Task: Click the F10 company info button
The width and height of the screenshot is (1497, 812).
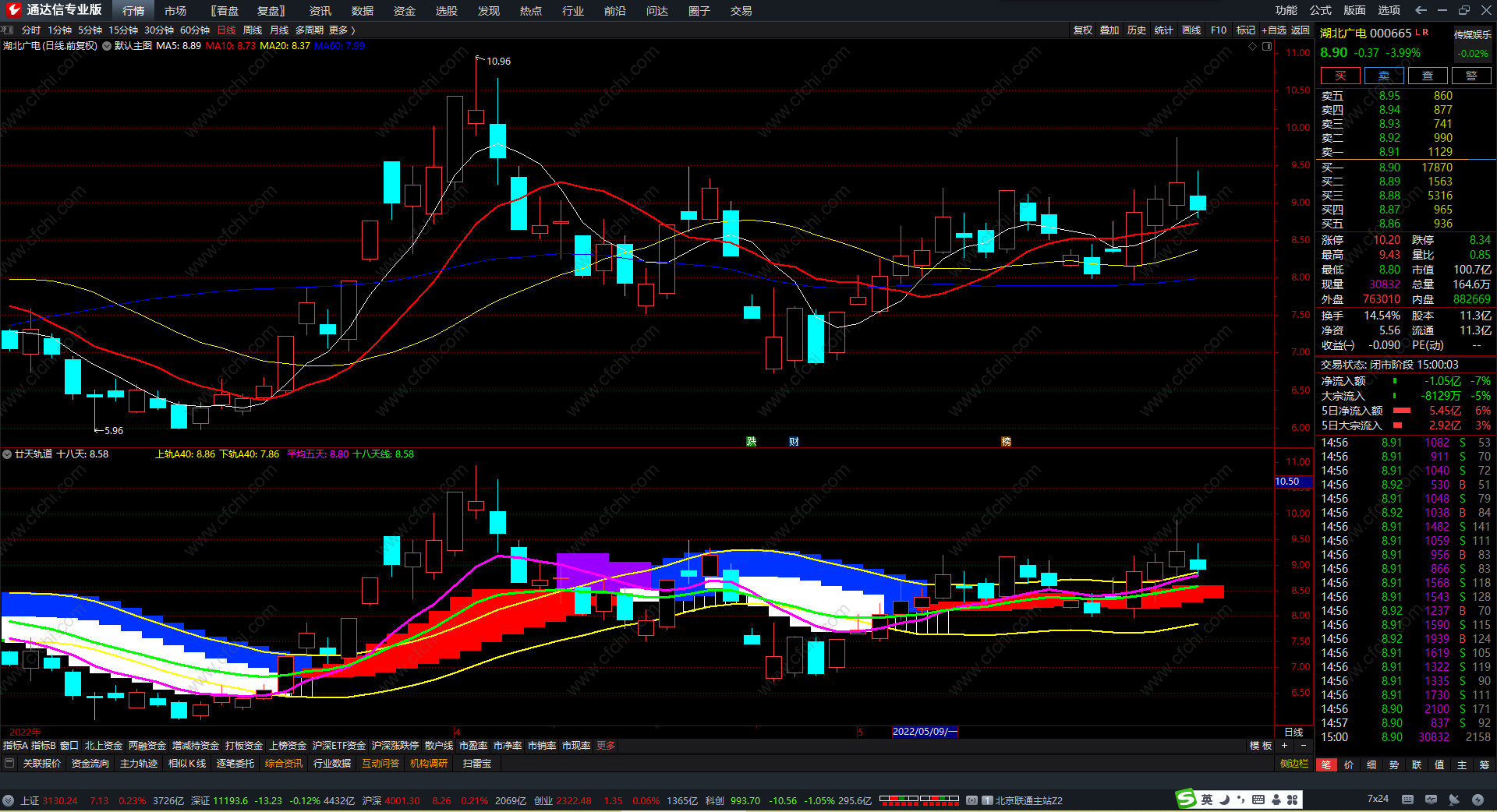Action: 1219,30
